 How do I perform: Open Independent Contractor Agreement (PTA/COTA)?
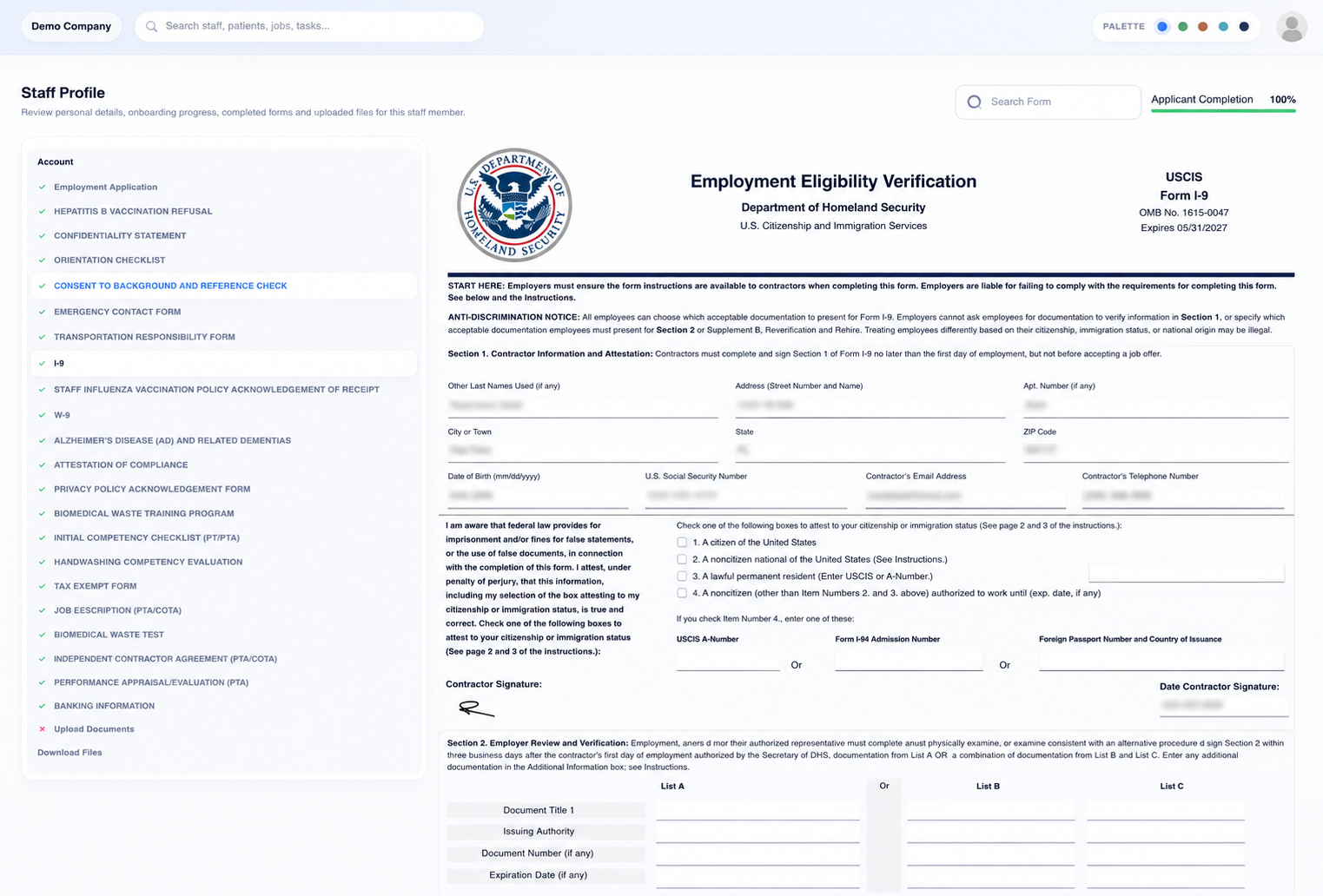[165, 659]
